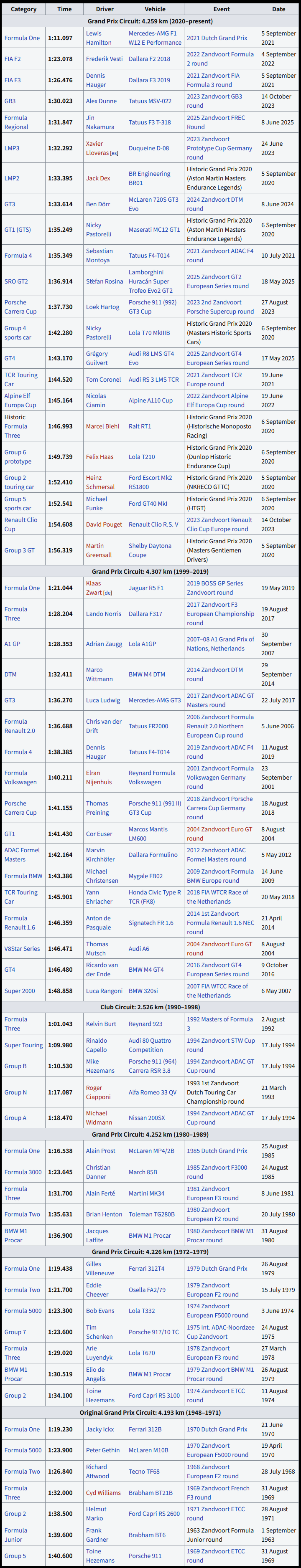Open the GB3 category link
This screenshot has width=301, height=1568.
(x=10, y=101)
